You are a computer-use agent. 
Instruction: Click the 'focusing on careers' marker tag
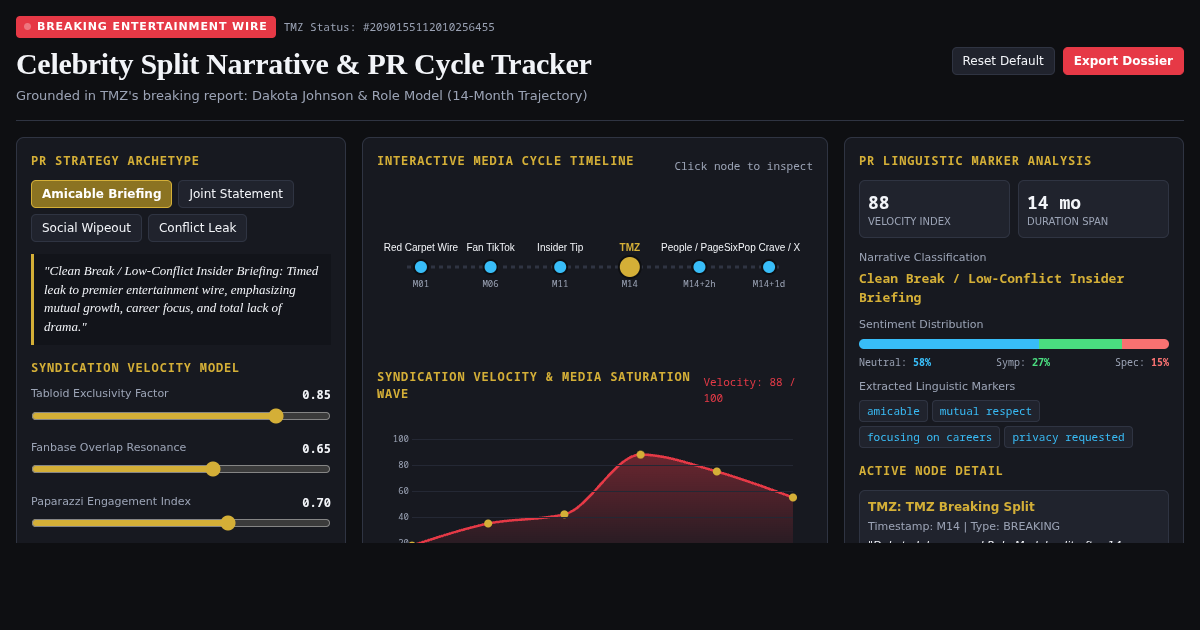tap(929, 437)
